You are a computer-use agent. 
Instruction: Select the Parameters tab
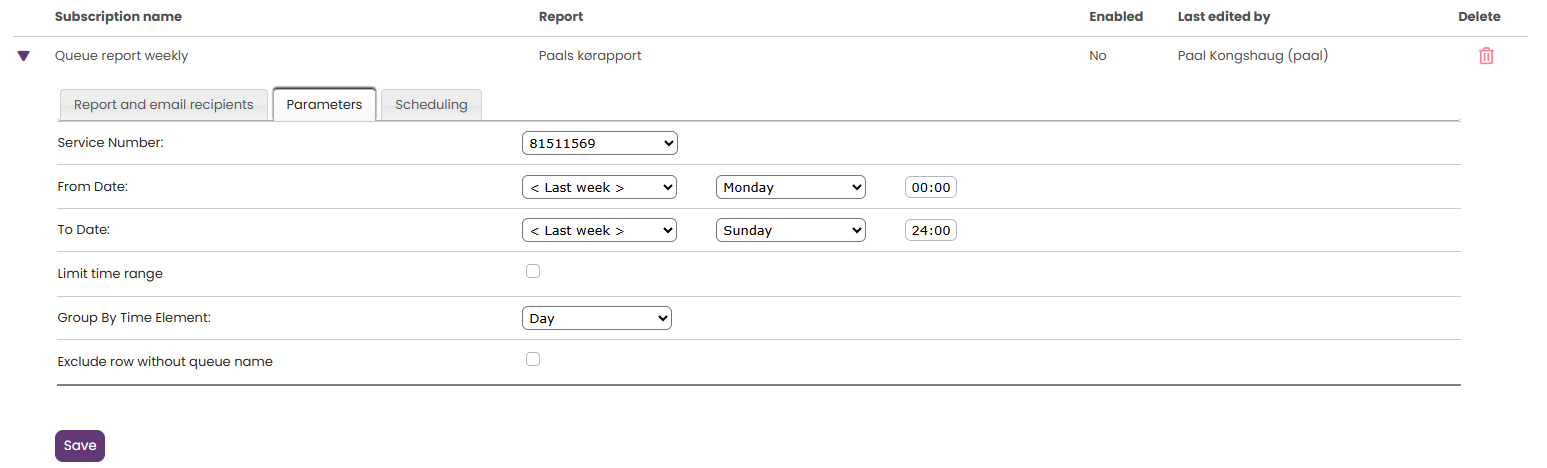tap(324, 105)
